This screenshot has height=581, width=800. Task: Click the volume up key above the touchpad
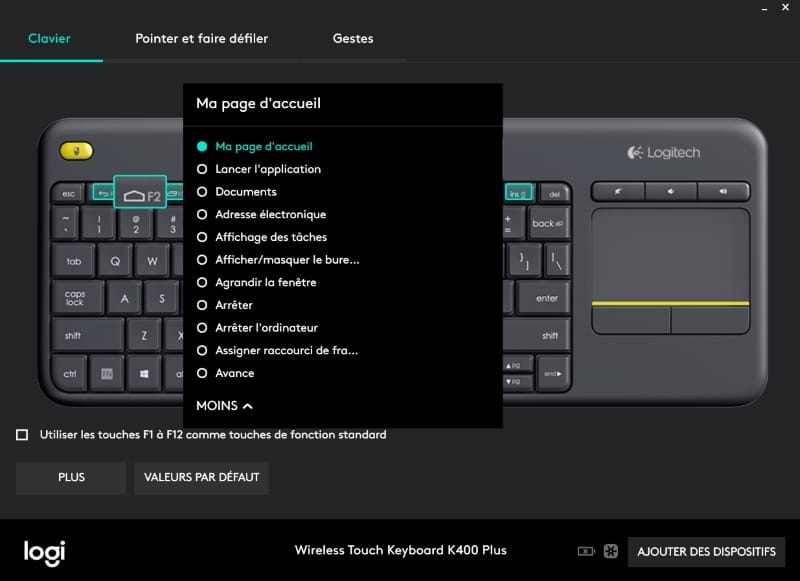click(x=723, y=192)
